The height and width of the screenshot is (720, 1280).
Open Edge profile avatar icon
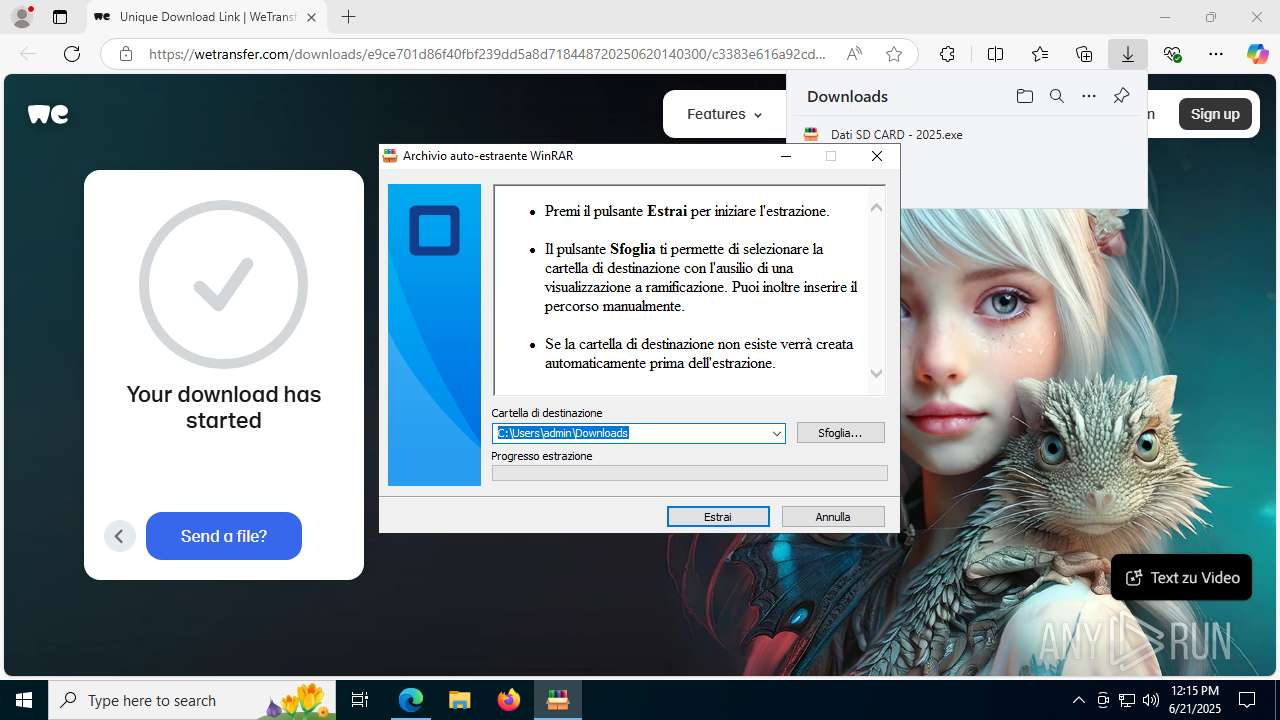(x=22, y=17)
